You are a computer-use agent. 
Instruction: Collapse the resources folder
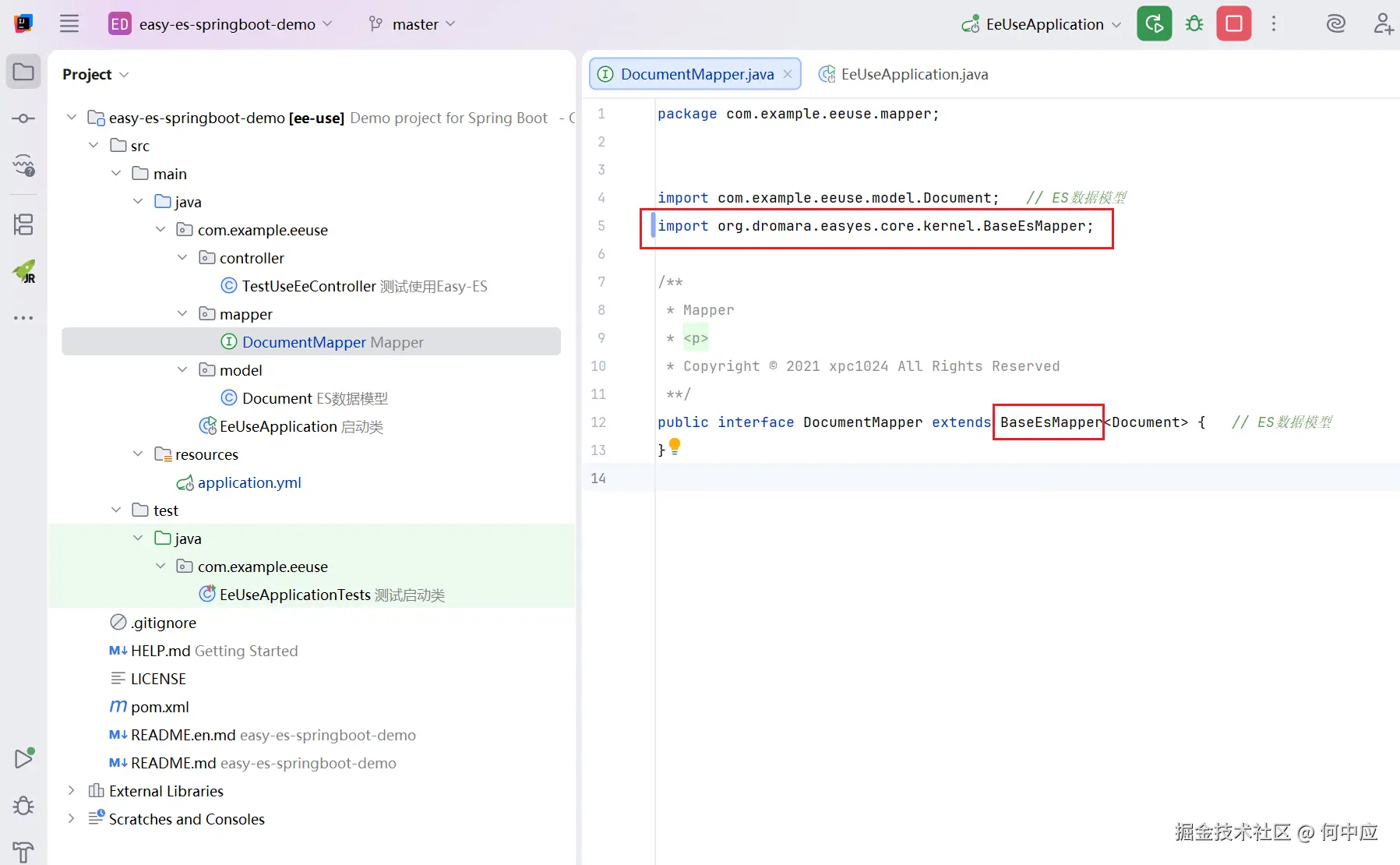coord(138,454)
